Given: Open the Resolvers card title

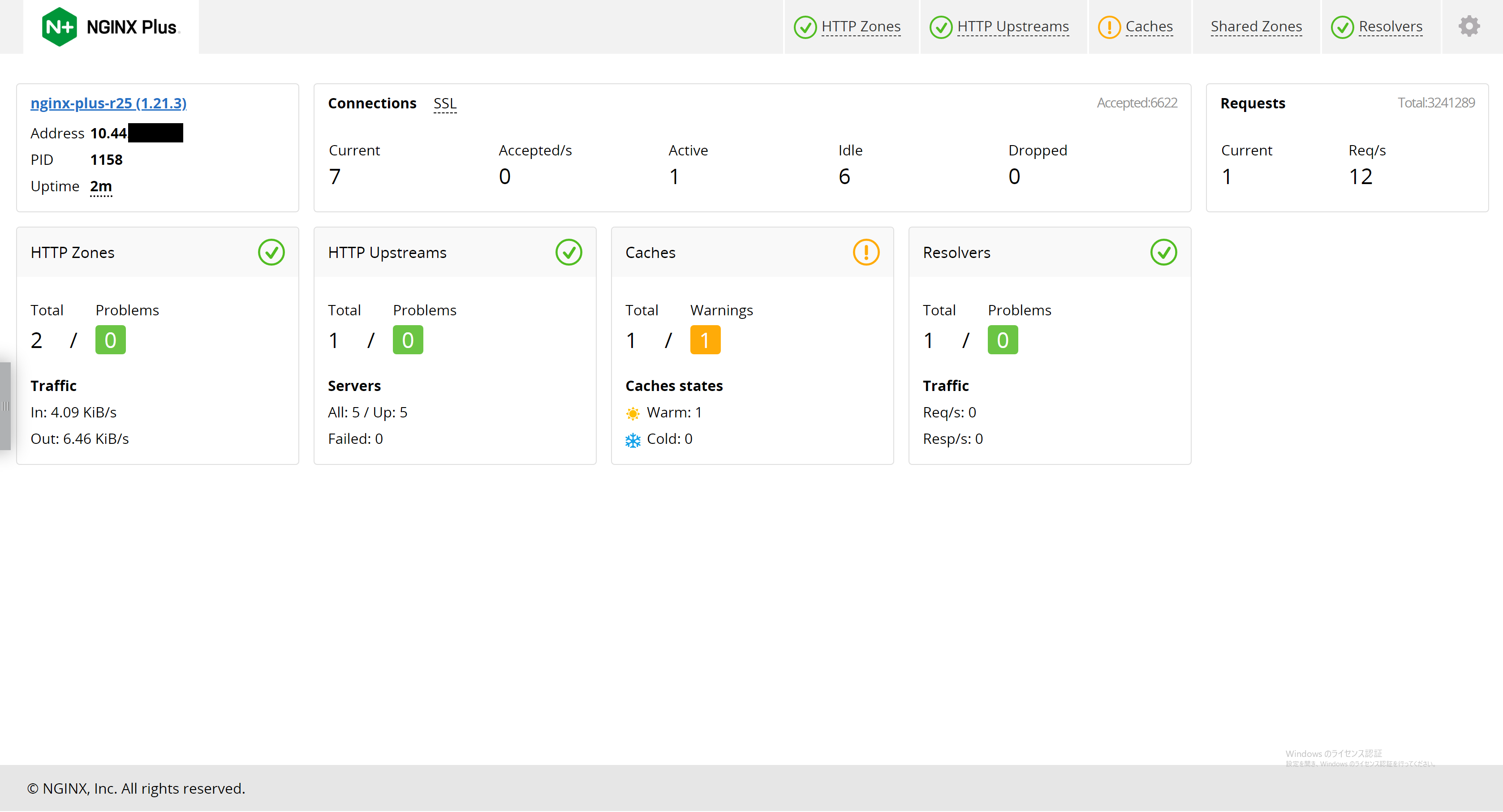Looking at the screenshot, I should click(956, 253).
